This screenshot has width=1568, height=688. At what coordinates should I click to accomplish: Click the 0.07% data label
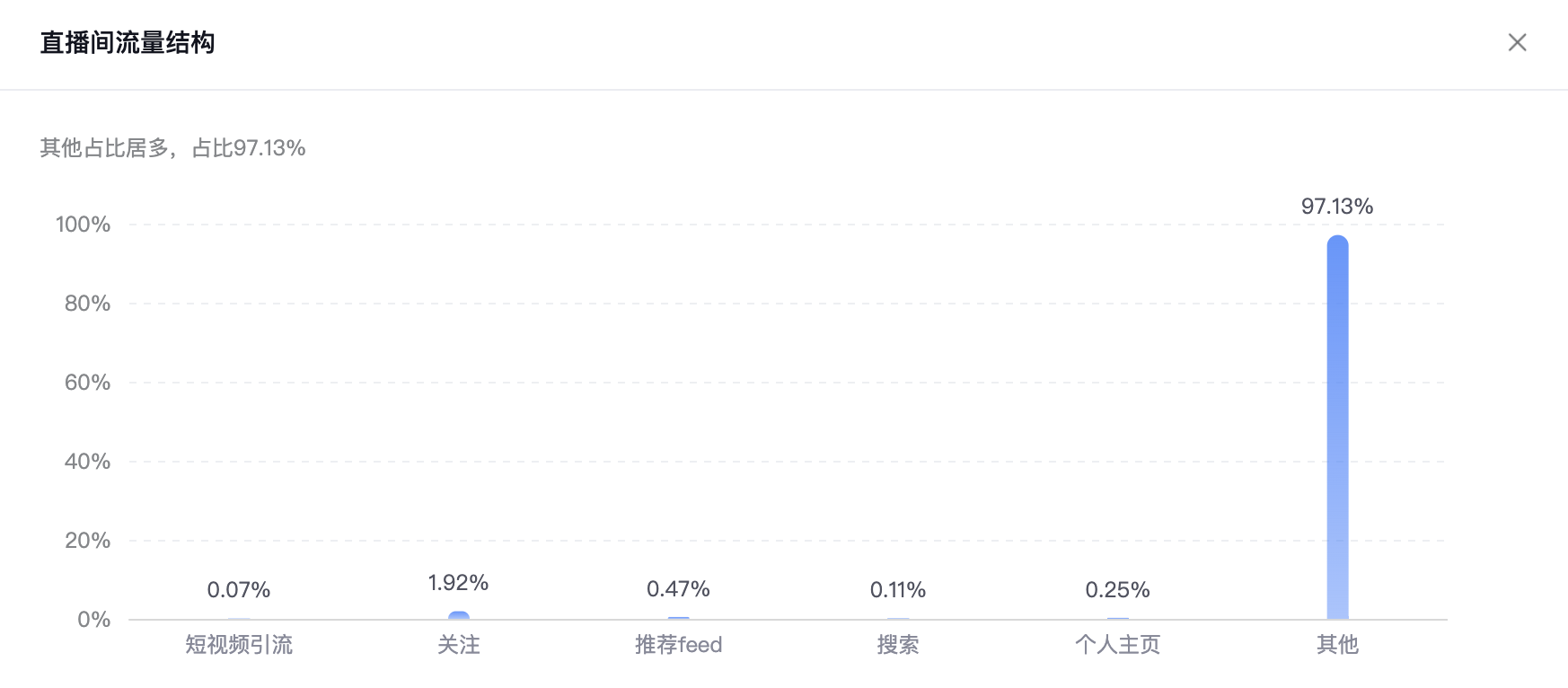(x=239, y=590)
